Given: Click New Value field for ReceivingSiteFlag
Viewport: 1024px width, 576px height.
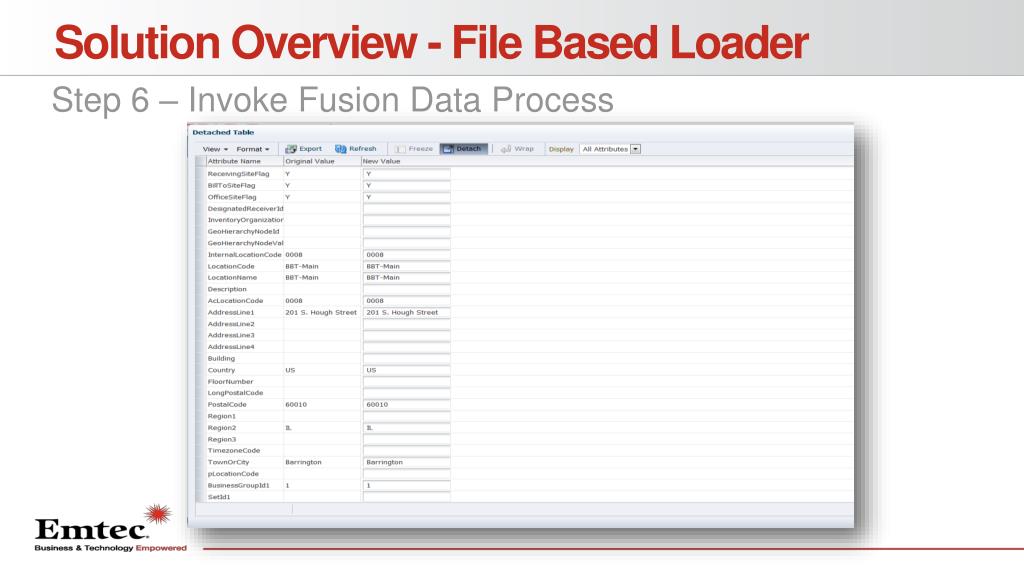Looking at the screenshot, I should click(406, 174).
